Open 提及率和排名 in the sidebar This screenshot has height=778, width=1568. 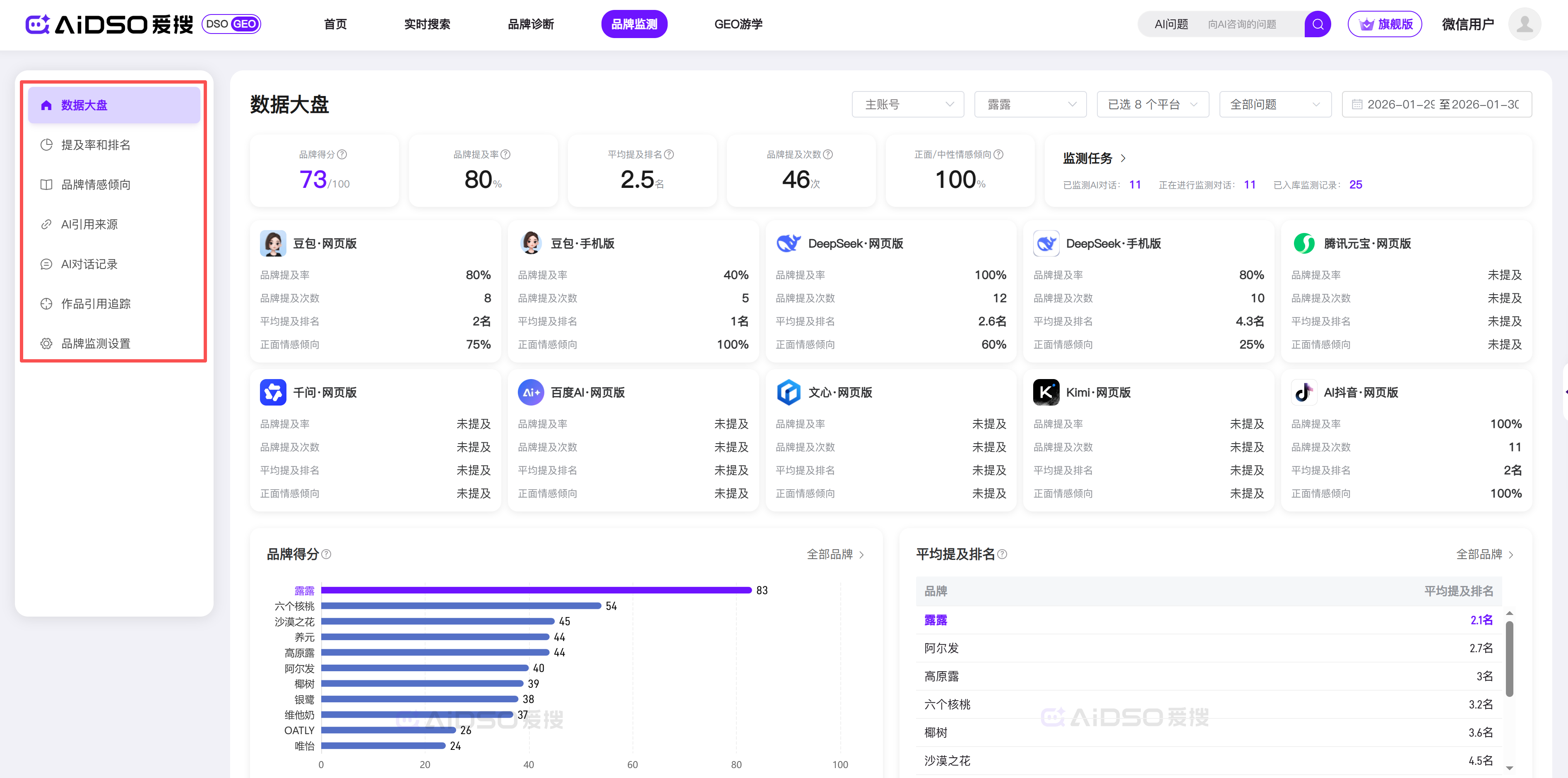96,145
